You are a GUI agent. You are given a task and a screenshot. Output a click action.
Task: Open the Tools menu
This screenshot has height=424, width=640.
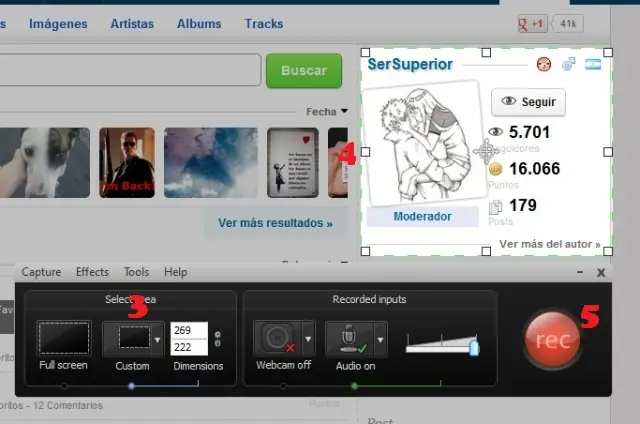[136, 272]
